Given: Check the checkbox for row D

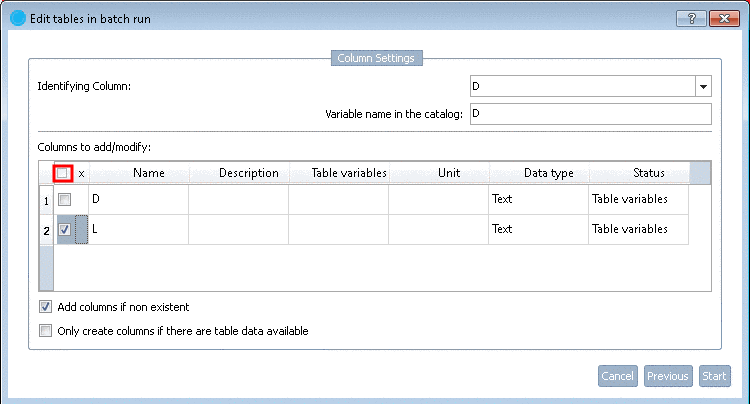Looking at the screenshot, I should [65, 199].
